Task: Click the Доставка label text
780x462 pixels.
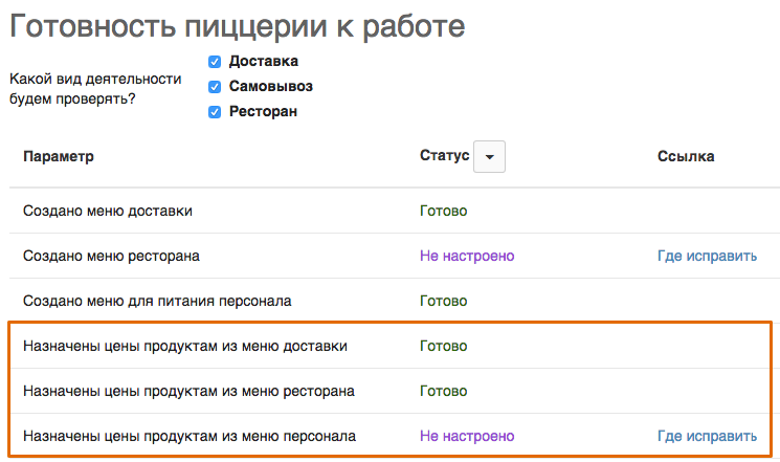Action: pos(264,61)
